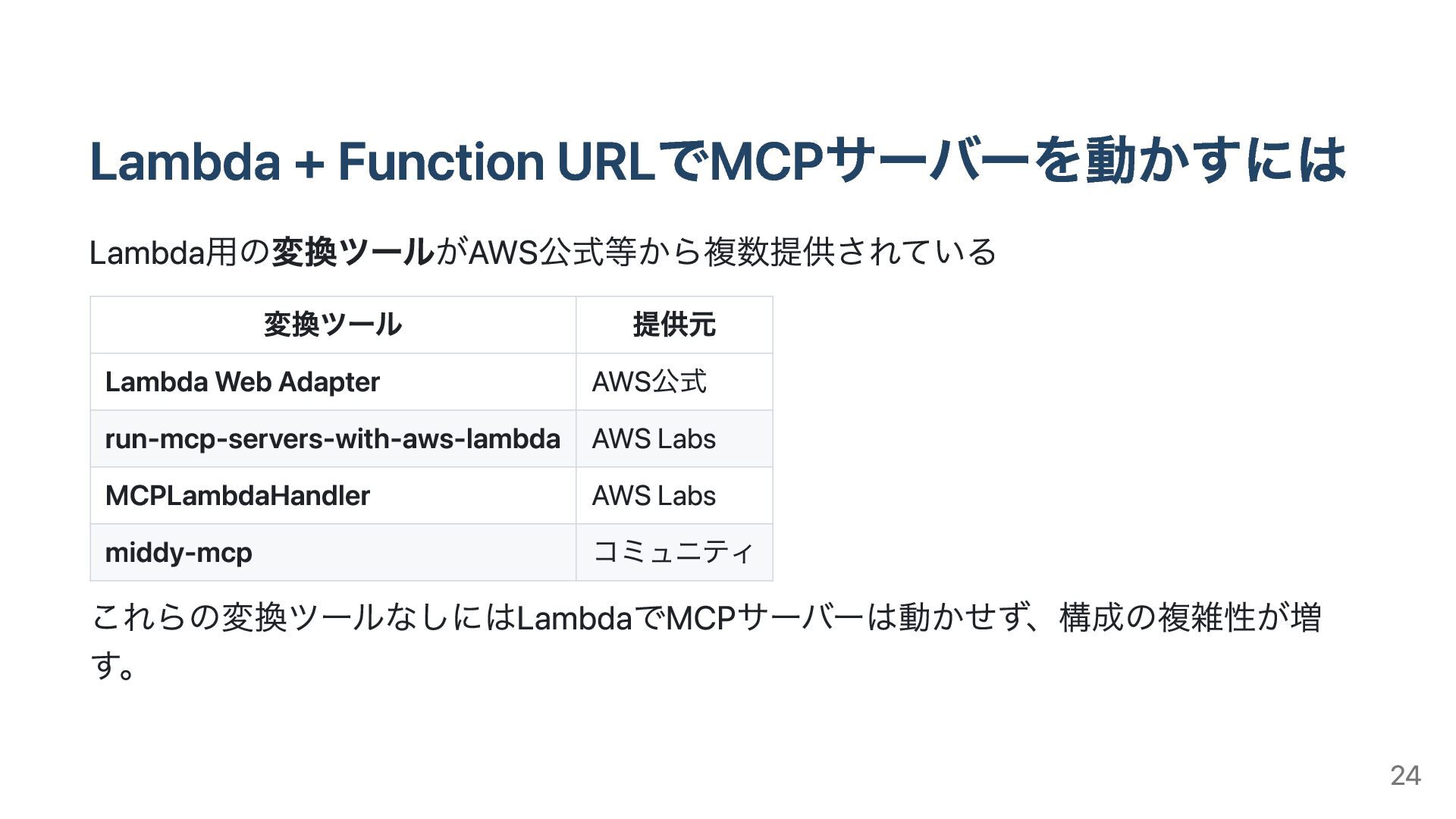
Task: Click the bold 変換ツール text in subtitle
Action: [352, 252]
